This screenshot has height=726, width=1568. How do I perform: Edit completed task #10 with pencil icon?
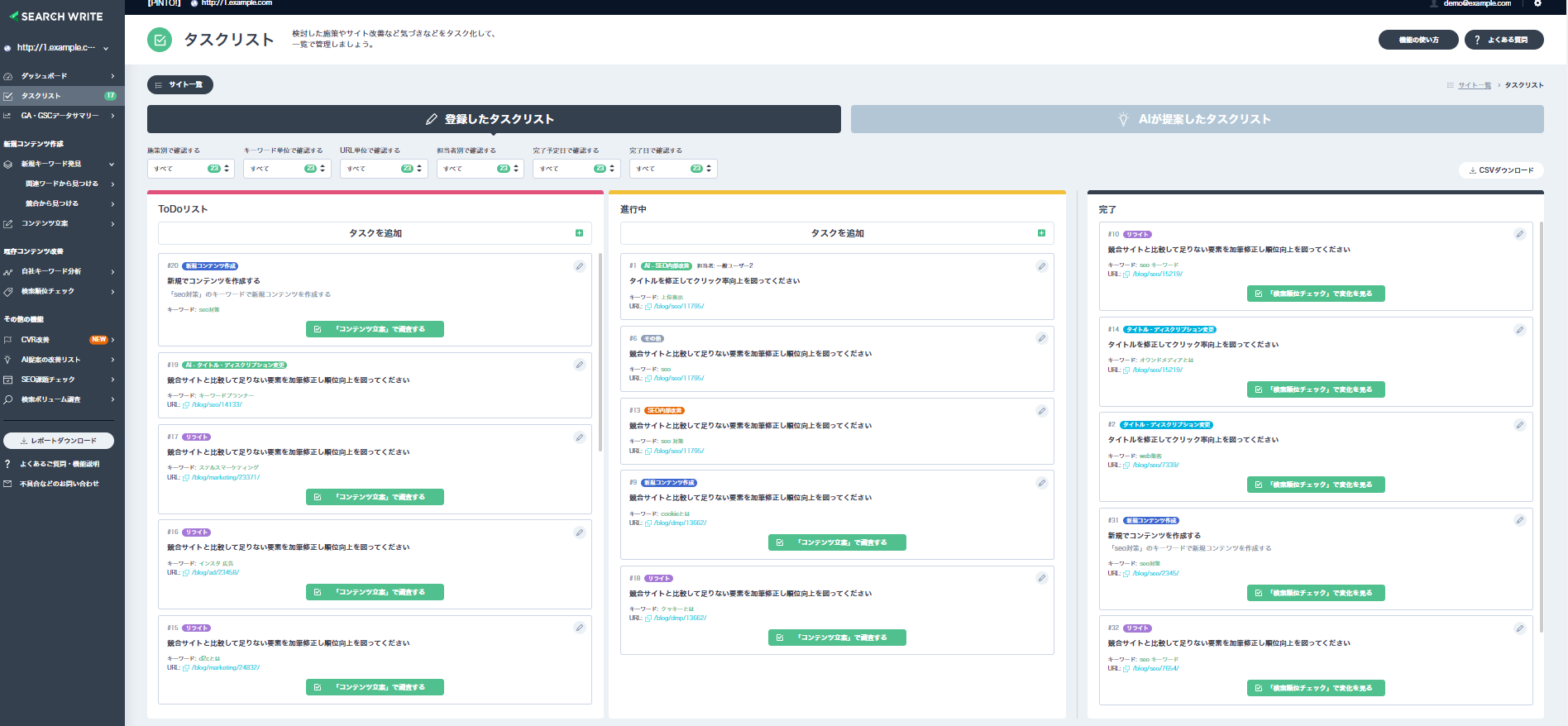click(1520, 234)
